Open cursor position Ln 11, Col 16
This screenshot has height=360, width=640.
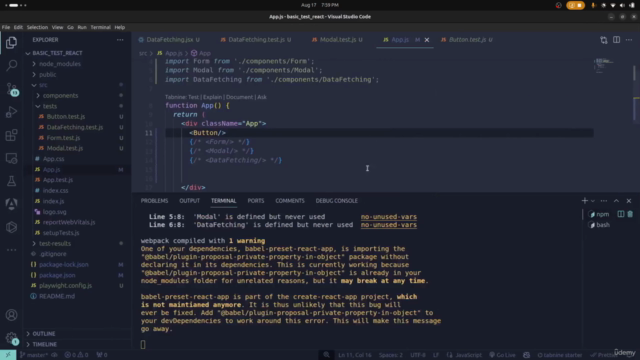pos(354,355)
